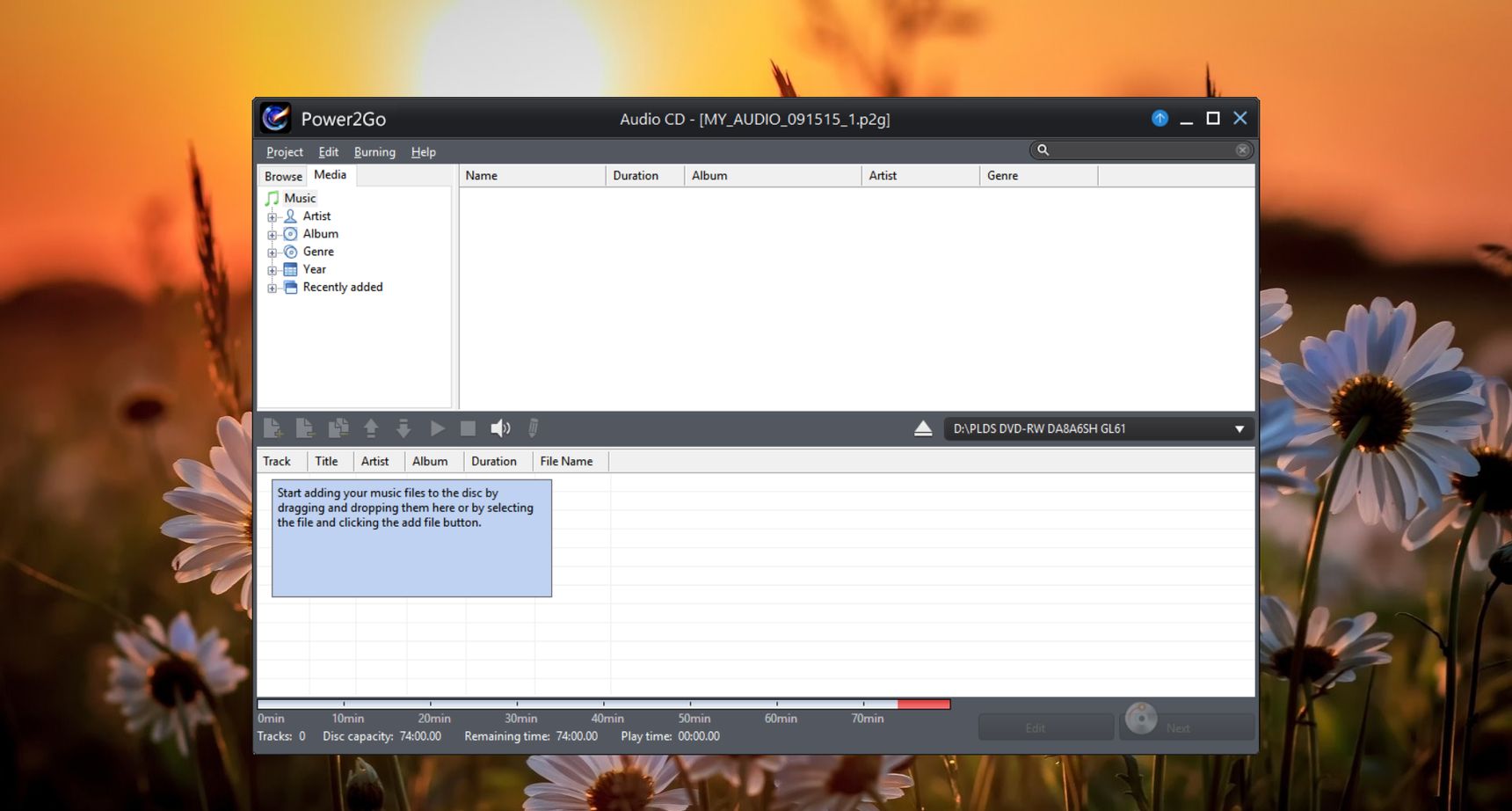Click the Track column header
The image size is (1512, 811).
pyautogui.click(x=281, y=461)
